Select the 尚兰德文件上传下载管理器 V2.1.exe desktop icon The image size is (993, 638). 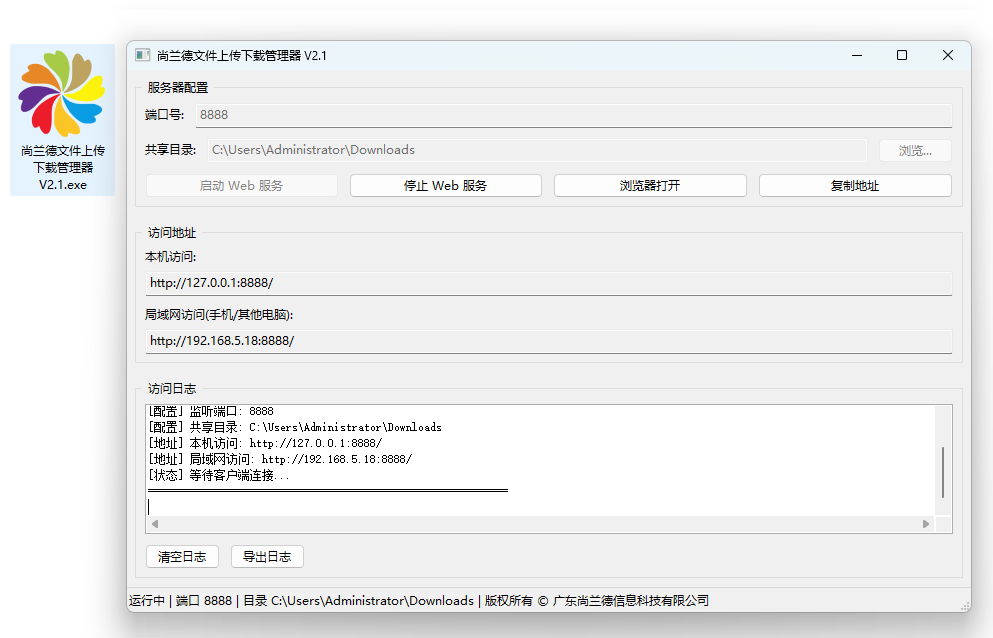coord(62,120)
